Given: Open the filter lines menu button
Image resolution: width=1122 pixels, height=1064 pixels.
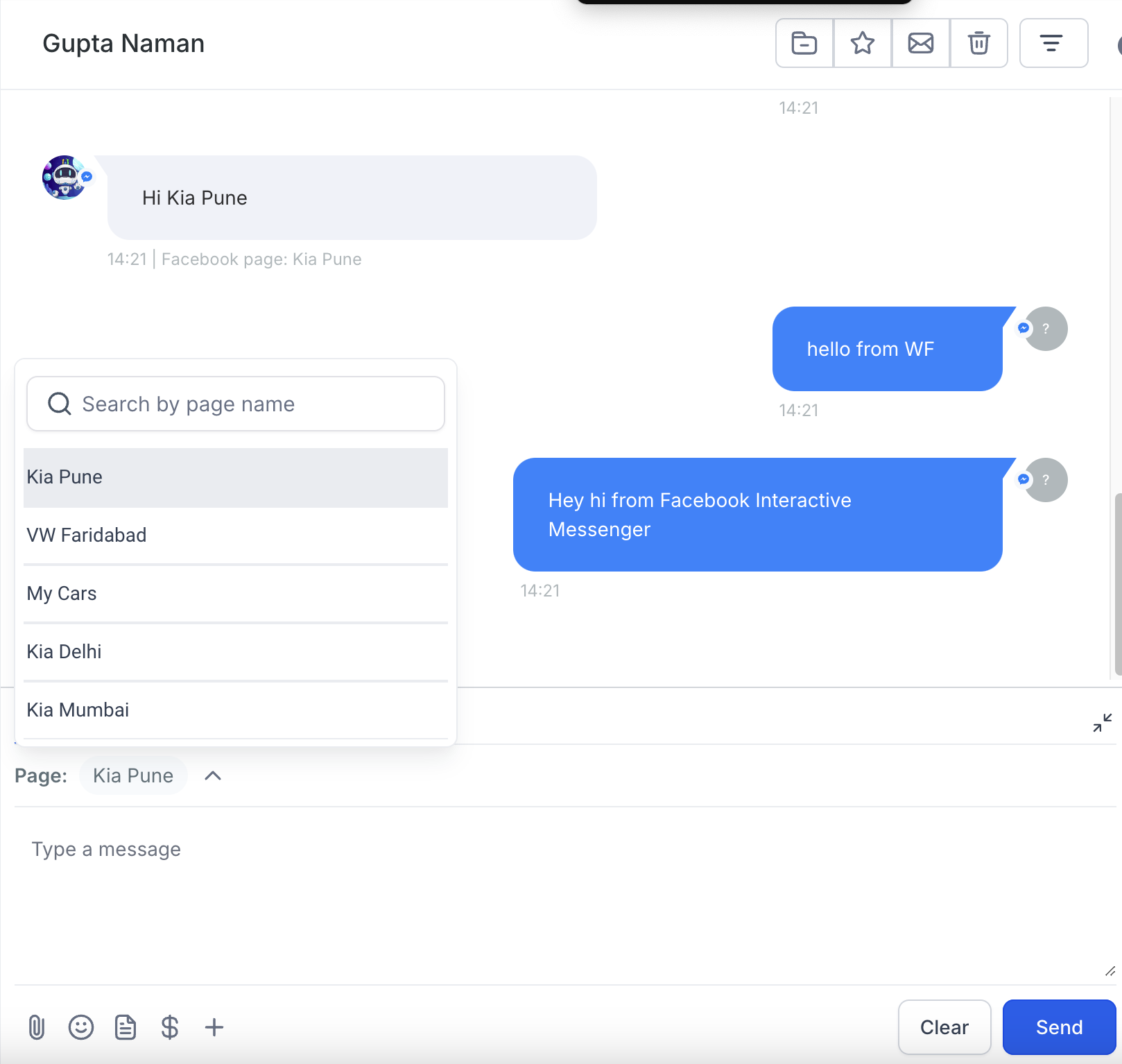Looking at the screenshot, I should click(x=1053, y=43).
